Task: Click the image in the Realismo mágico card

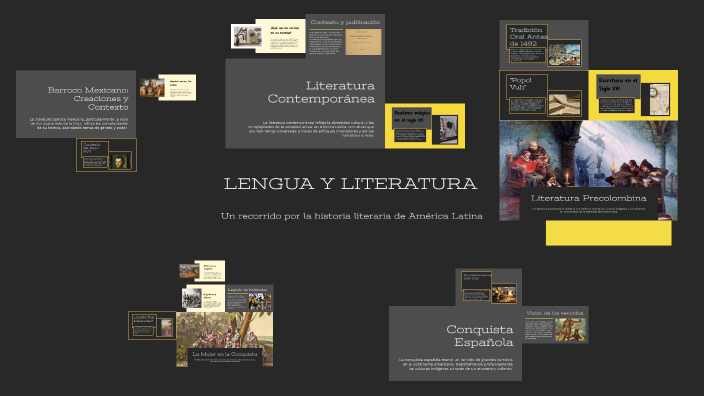Action: click(448, 130)
